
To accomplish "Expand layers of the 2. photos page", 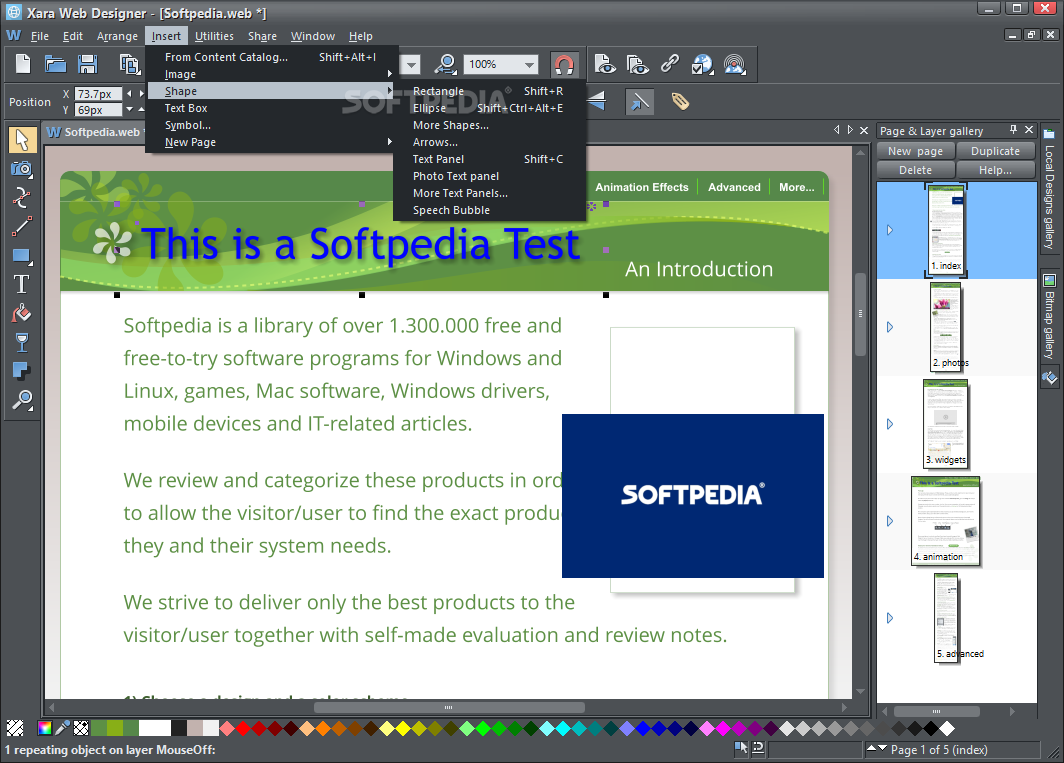I will (890, 327).
